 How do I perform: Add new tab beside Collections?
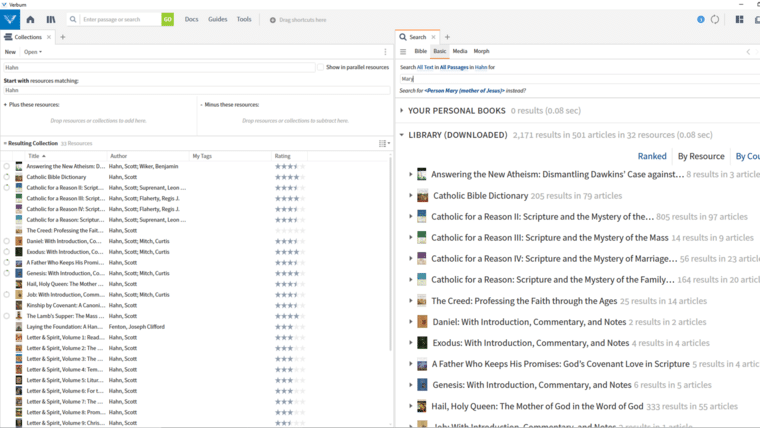pos(63,37)
